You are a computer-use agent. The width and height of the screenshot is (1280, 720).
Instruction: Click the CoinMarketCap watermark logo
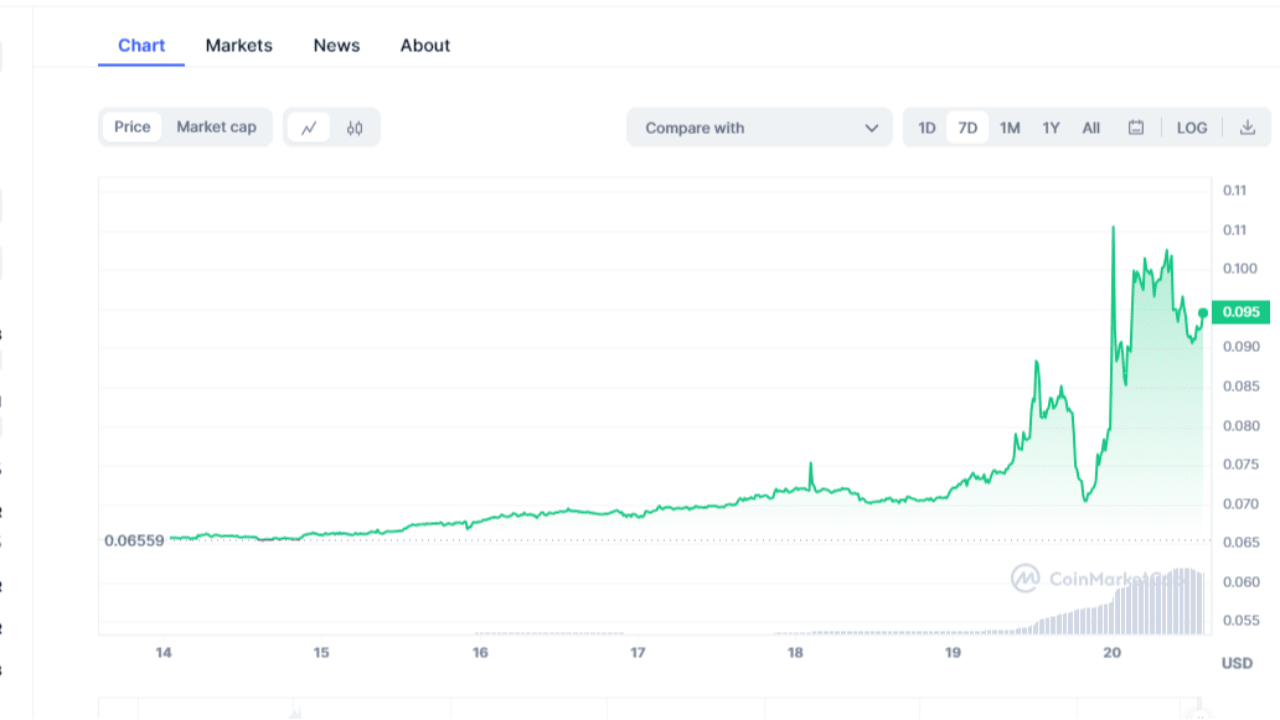[1025, 578]
